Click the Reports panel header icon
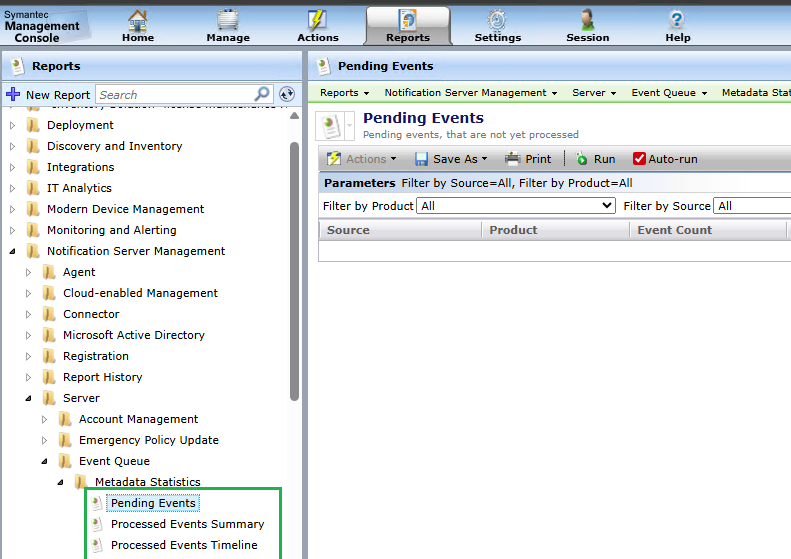Image resolution: width=791 pixels, height=559 pixels. tap(17, 66)
